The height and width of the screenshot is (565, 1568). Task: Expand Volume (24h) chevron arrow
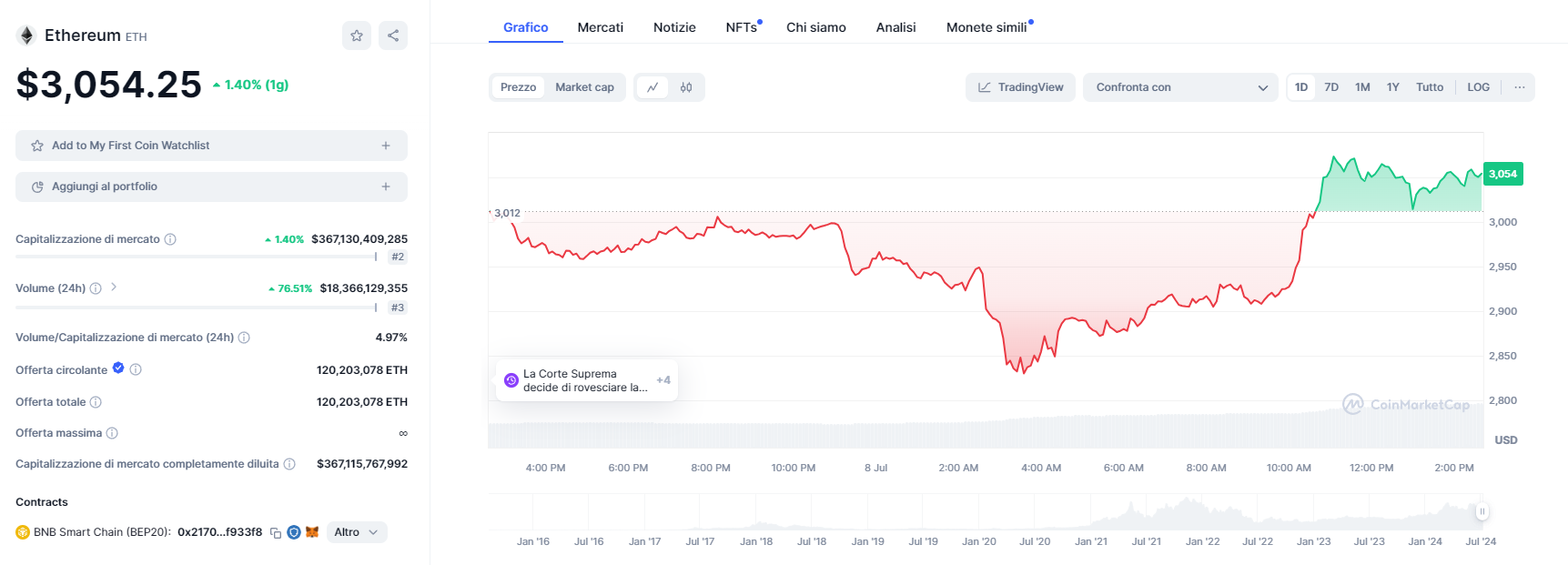pyautogui.click(x=114, y=288)
